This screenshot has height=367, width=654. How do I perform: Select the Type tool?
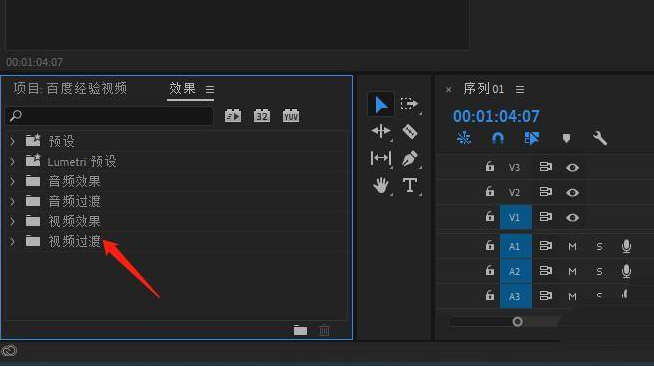click(x=410, y=185)
